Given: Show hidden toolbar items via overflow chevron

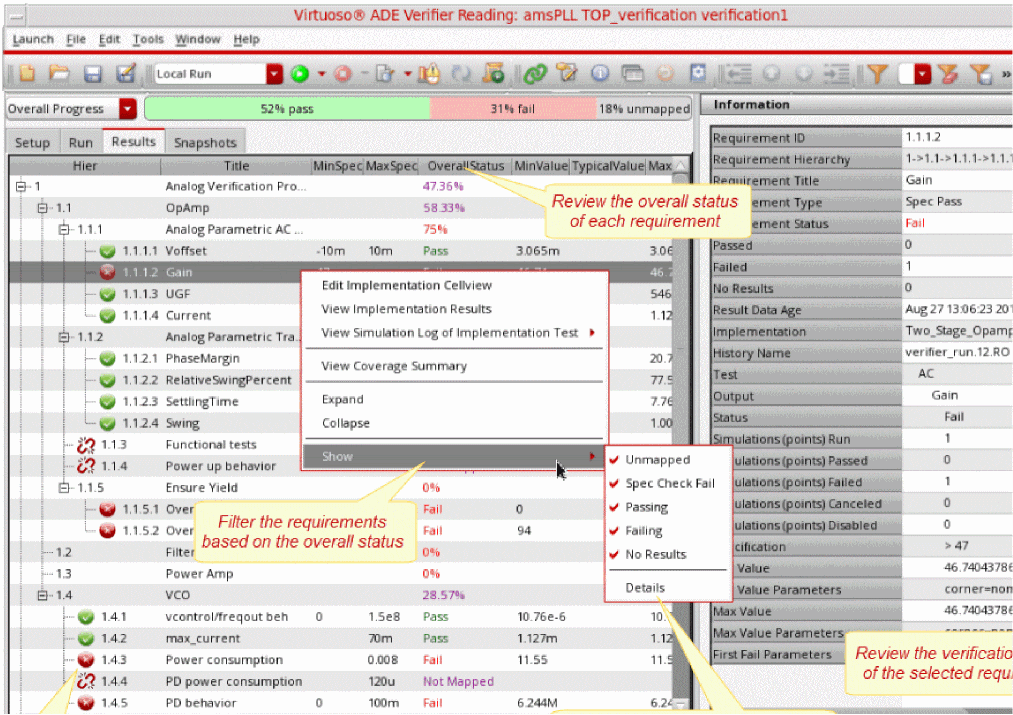Looking at the screenshot, I should [x=1006, y=74].
